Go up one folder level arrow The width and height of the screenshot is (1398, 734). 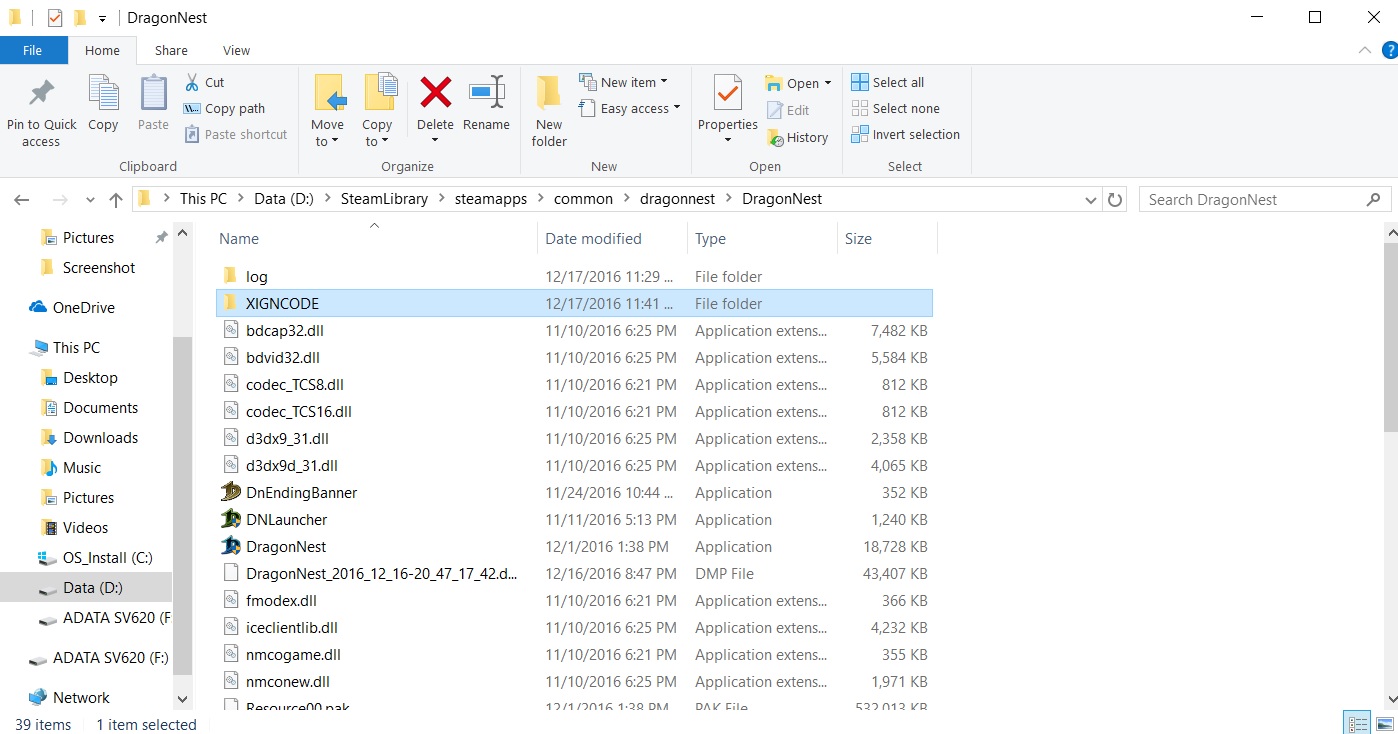click(x=116, y=200)
